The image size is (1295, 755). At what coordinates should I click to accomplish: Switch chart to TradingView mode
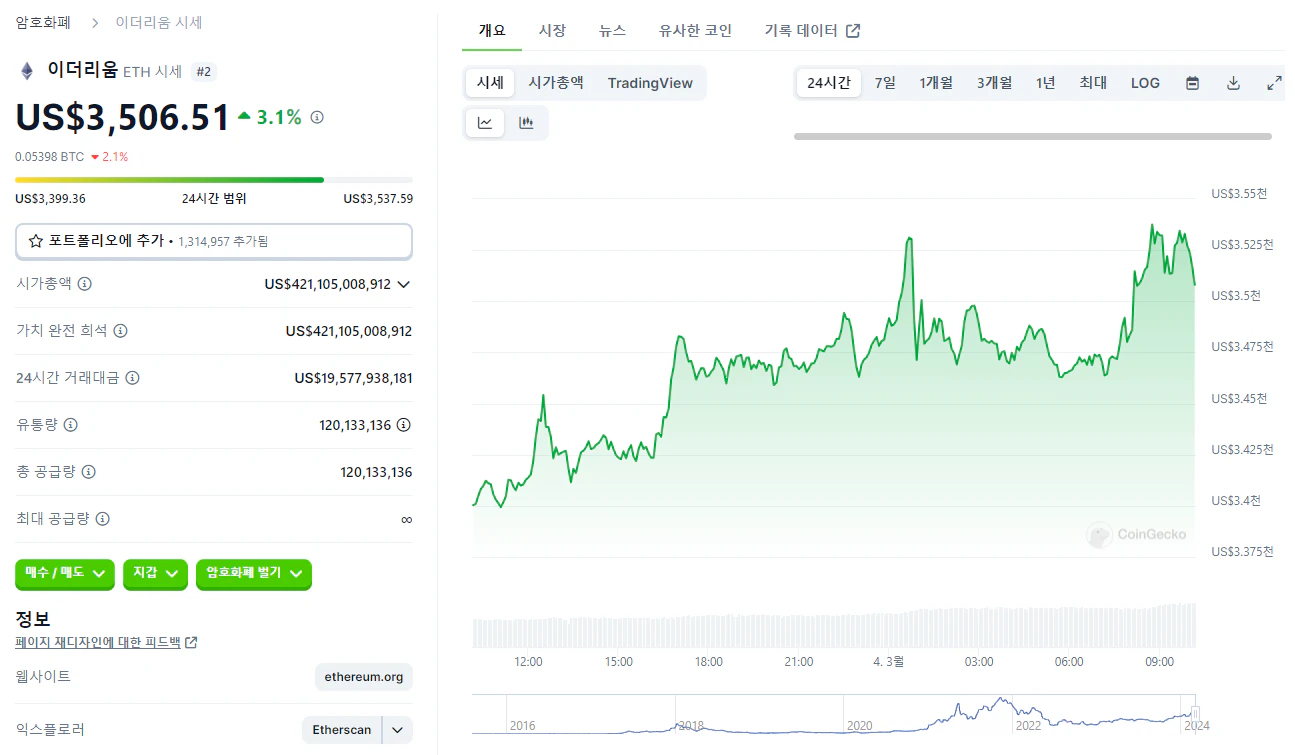(650, 83)
